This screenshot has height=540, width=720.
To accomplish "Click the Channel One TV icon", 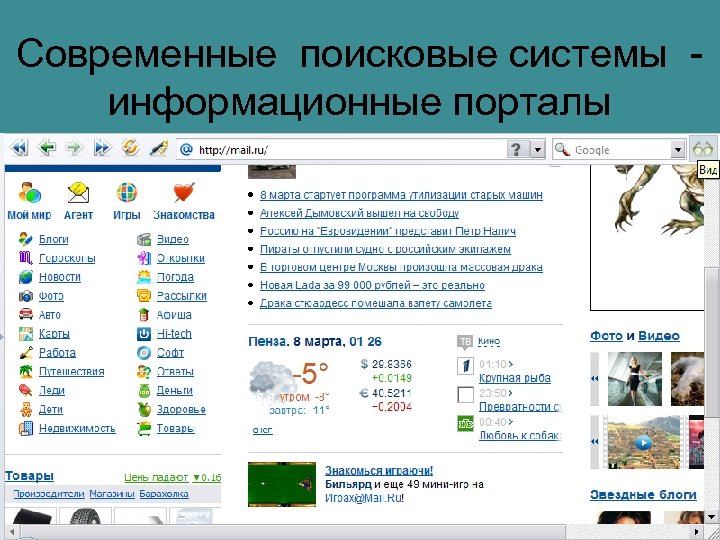I will pos(465,366).
